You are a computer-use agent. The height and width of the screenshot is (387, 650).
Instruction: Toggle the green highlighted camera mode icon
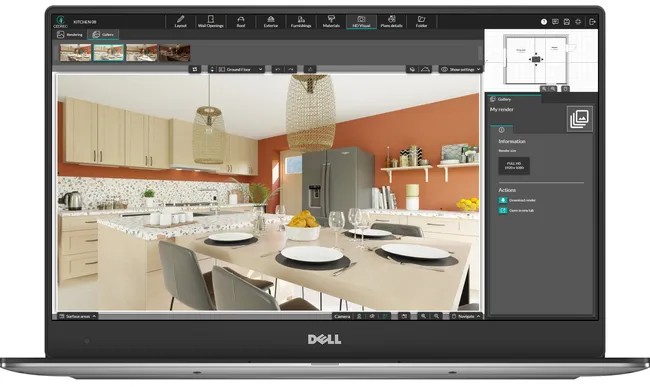click(x=385, y=316)
